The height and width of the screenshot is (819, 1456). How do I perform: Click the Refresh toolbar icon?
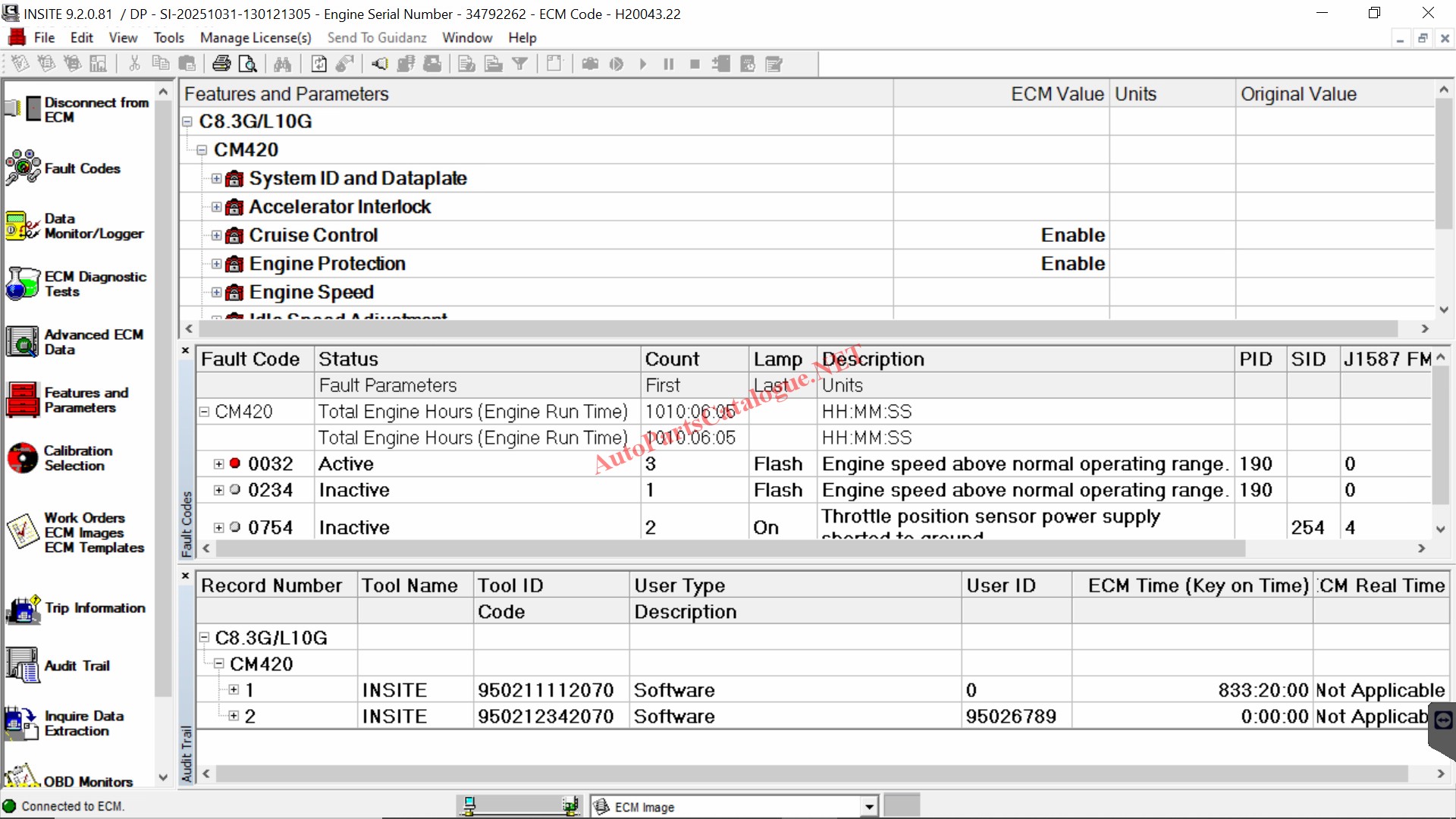[318, 64]
